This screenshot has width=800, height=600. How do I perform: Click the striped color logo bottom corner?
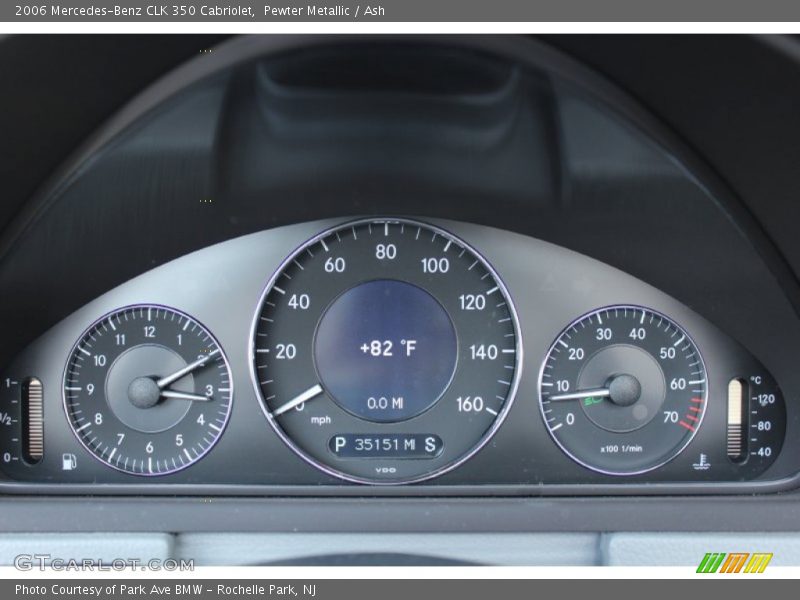pos(734,563)
